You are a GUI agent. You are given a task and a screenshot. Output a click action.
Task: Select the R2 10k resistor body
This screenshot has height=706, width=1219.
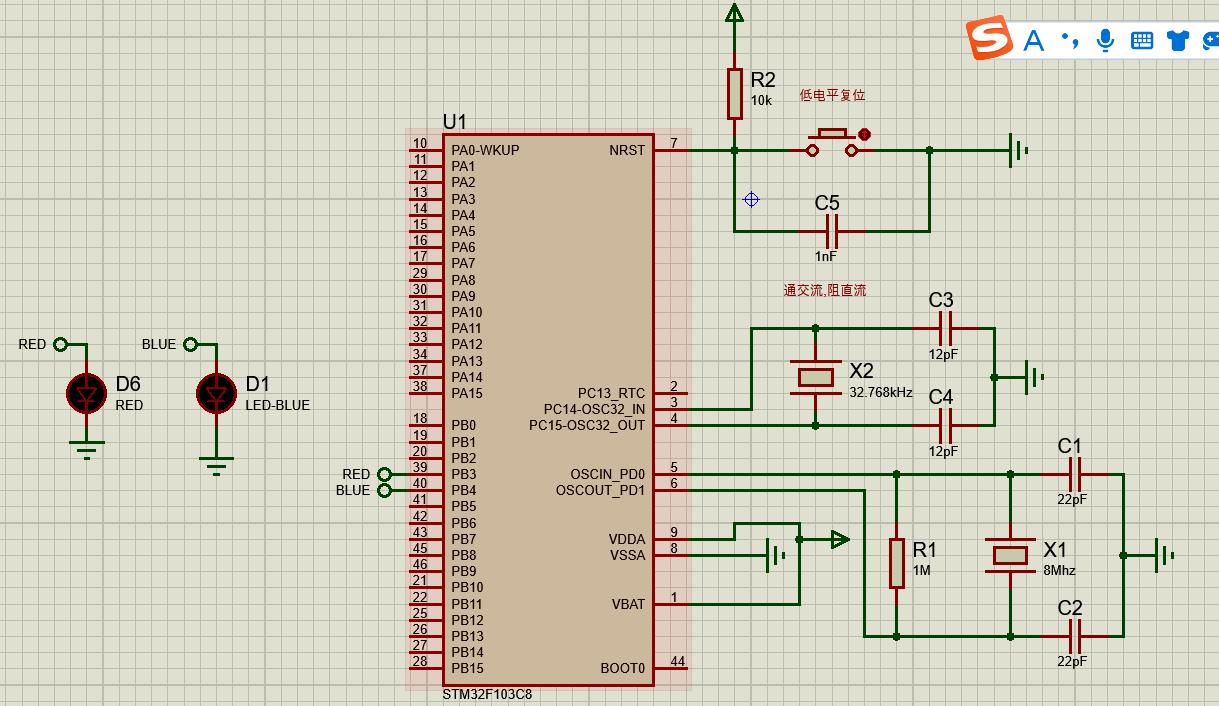735,94
